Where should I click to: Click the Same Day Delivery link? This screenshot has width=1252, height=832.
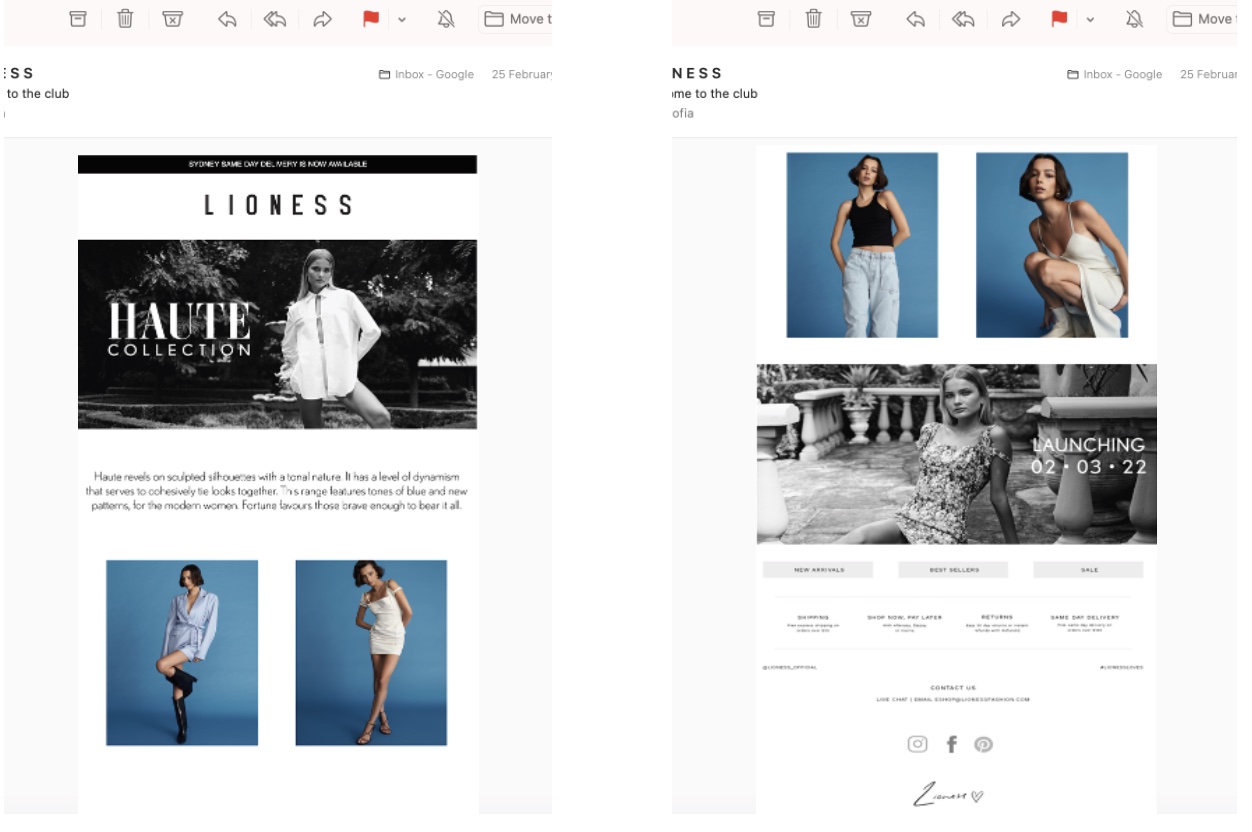(x=1085, y=623)
